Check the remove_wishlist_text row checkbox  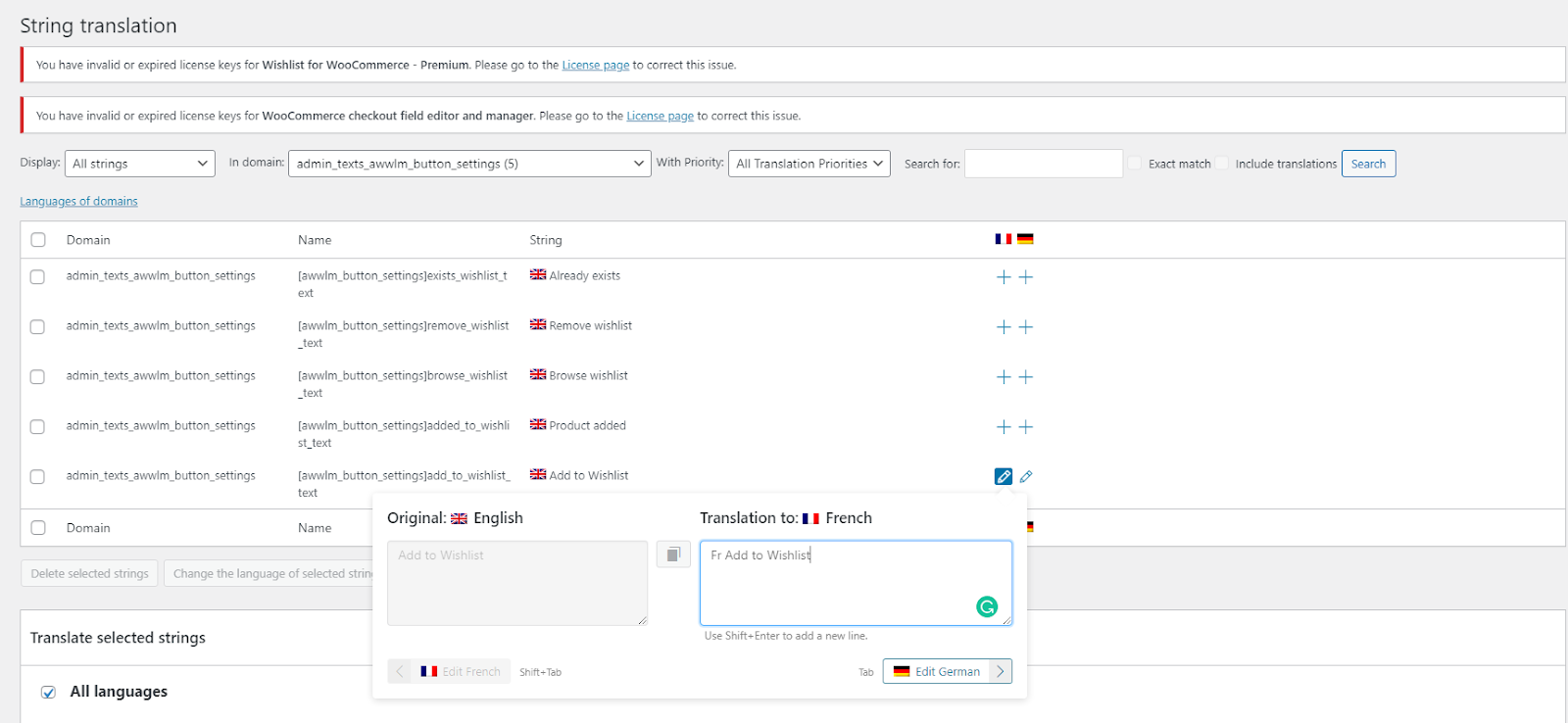[x=37, y=327]
